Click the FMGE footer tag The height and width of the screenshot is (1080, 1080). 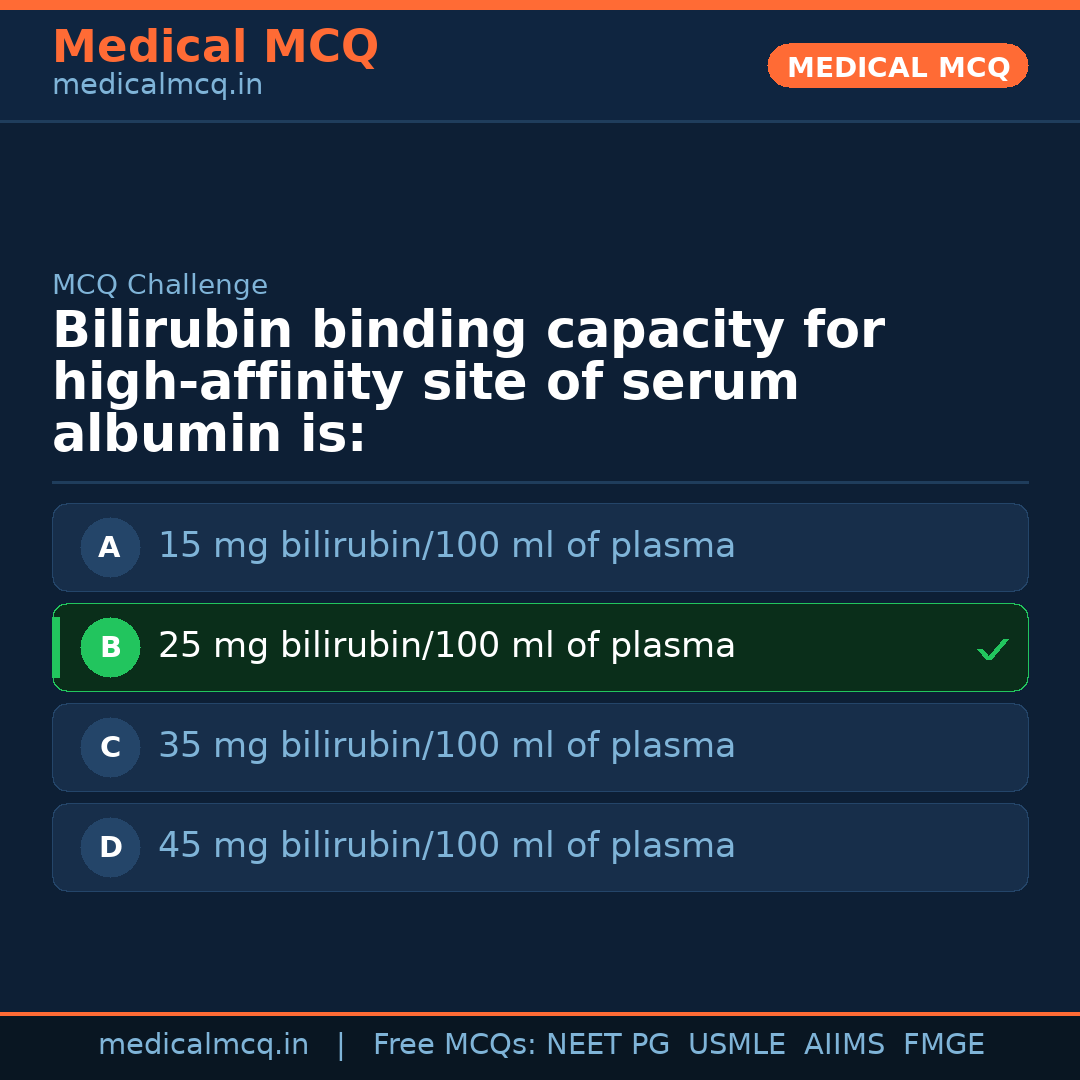tap(943, 1045)
